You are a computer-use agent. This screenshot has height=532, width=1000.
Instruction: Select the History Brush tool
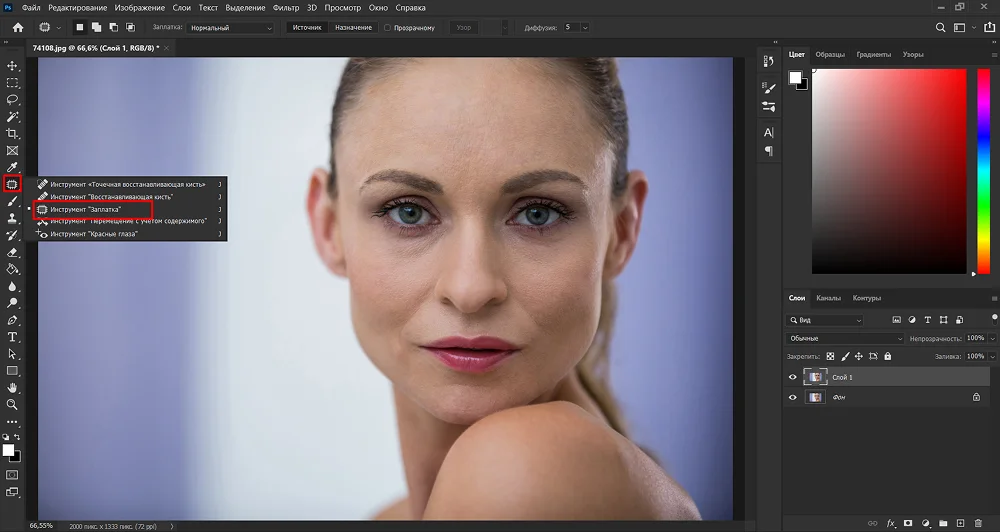[x=12, y=235]
